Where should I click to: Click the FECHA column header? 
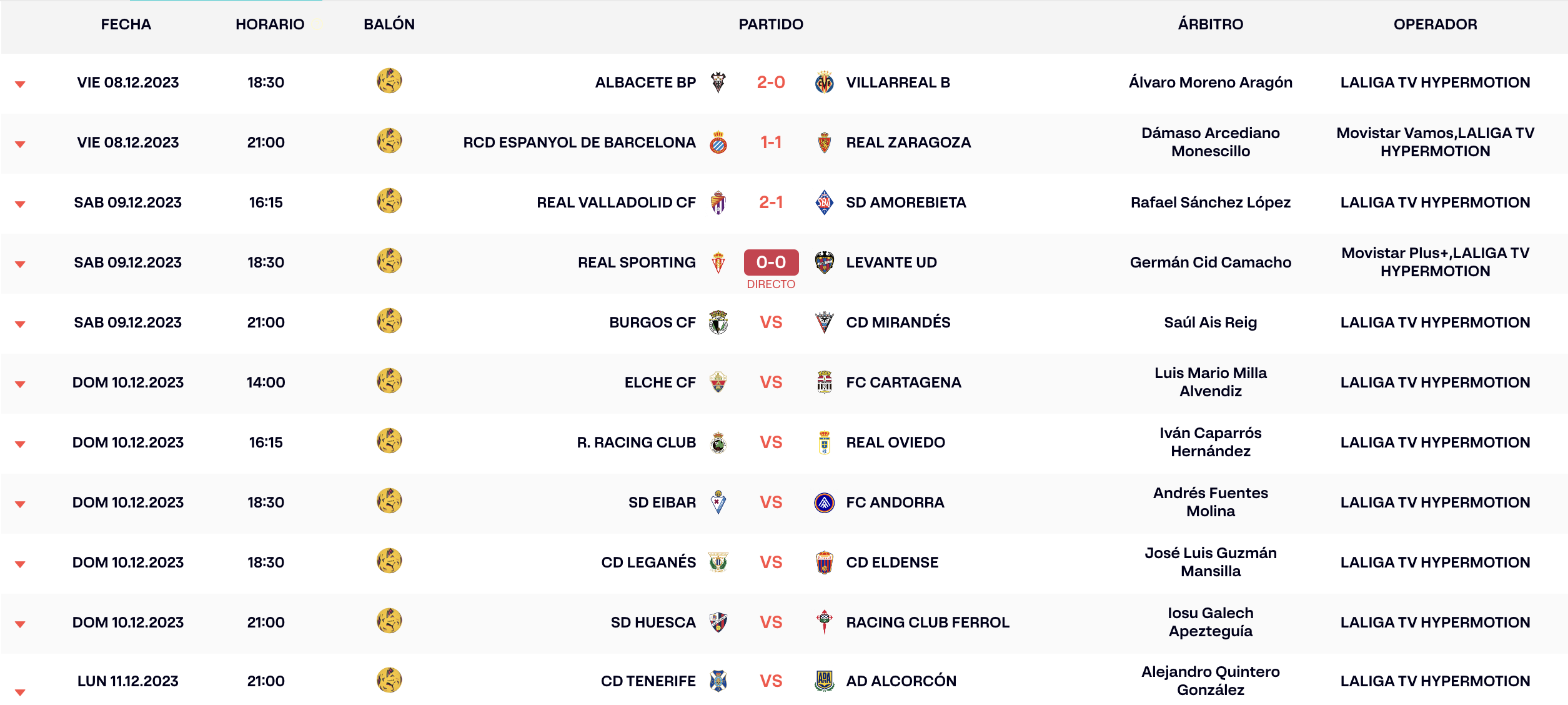click(126, 24)
